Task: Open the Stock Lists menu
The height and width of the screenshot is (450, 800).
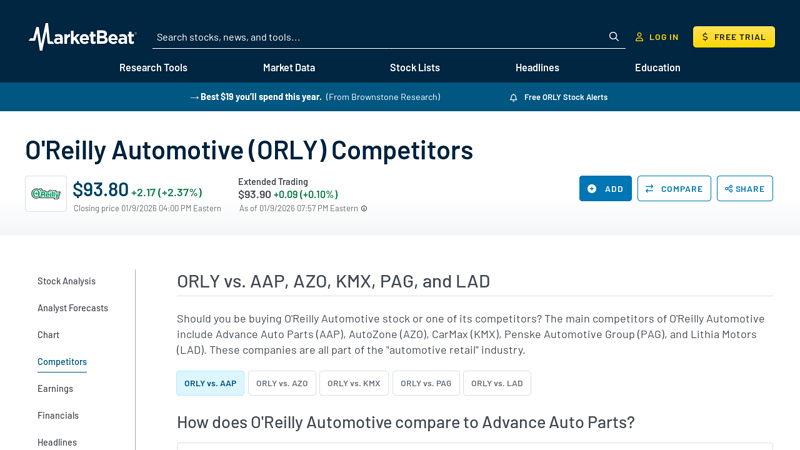Action: coord(415,67)
